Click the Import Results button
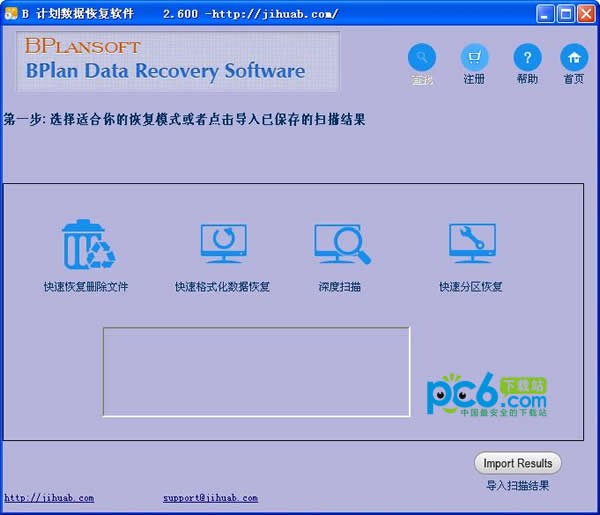The height and width of the screenshot is (515, 600). (518, 463)
